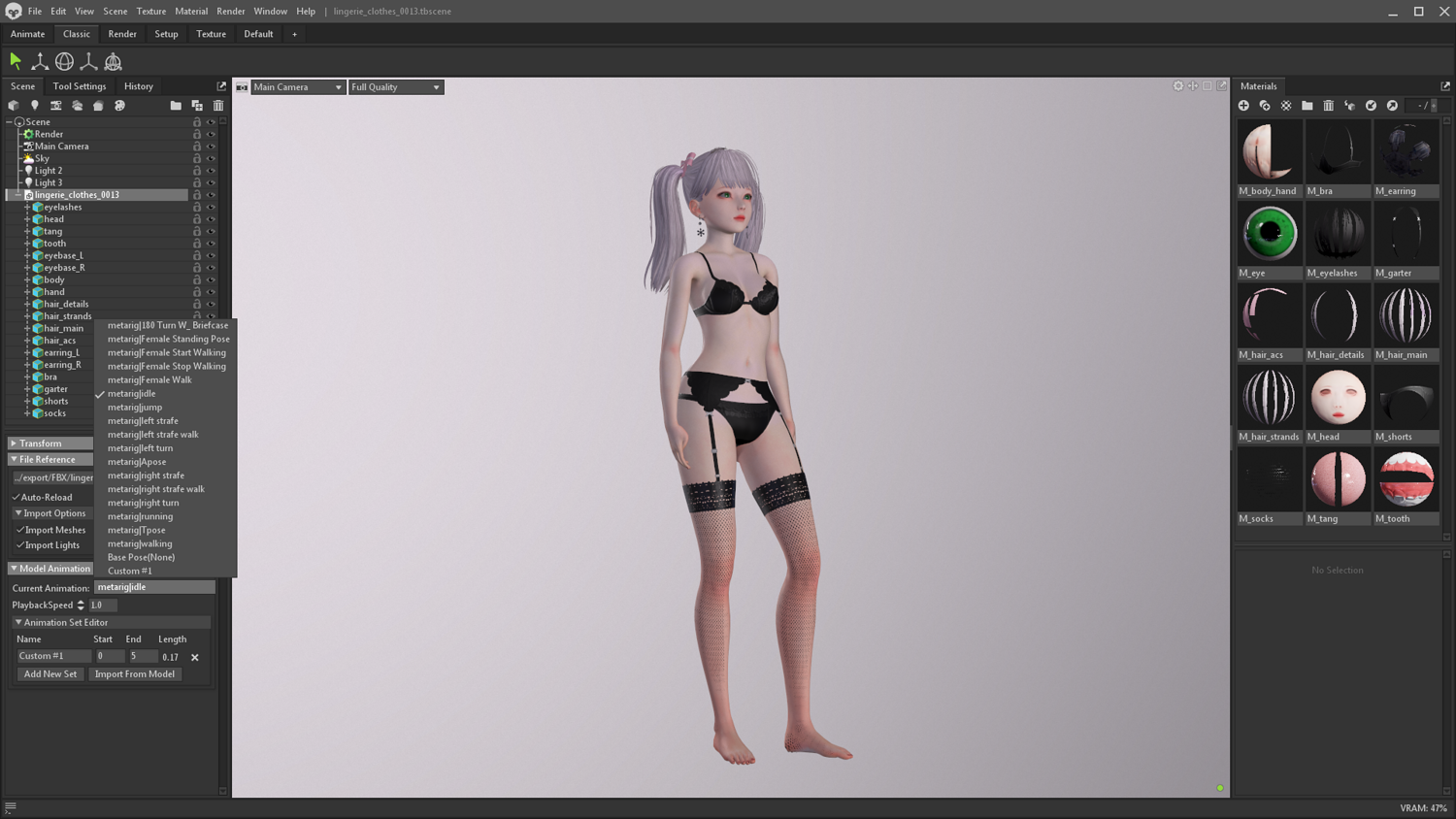The height and width of the screenshot is (819, 1456).
Task: Toggle lock on the Render object
Action: pos(197,134)
